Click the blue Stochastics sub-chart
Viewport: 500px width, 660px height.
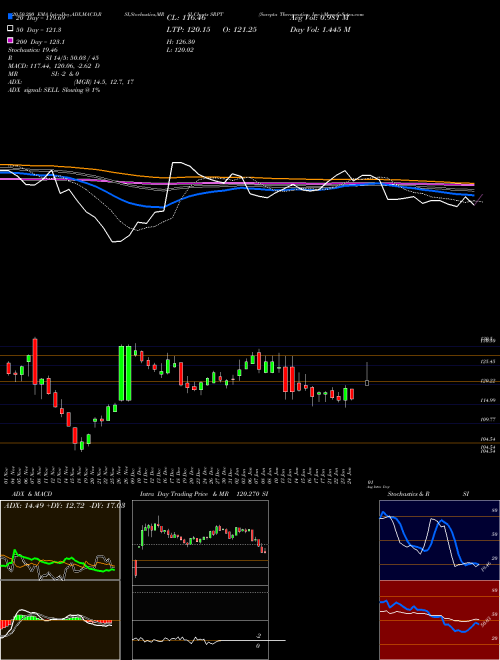point(439,540)
